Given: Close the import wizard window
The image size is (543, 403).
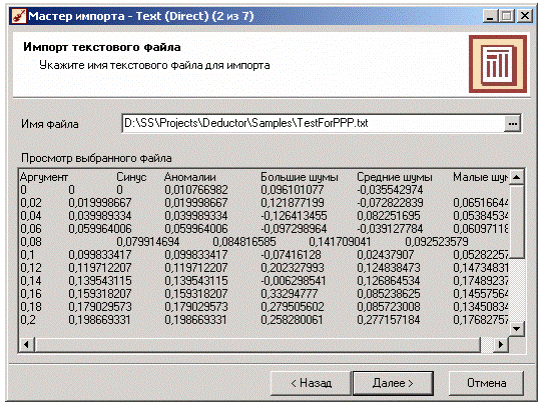Looking at the screenshot, I should pos(525,16).
